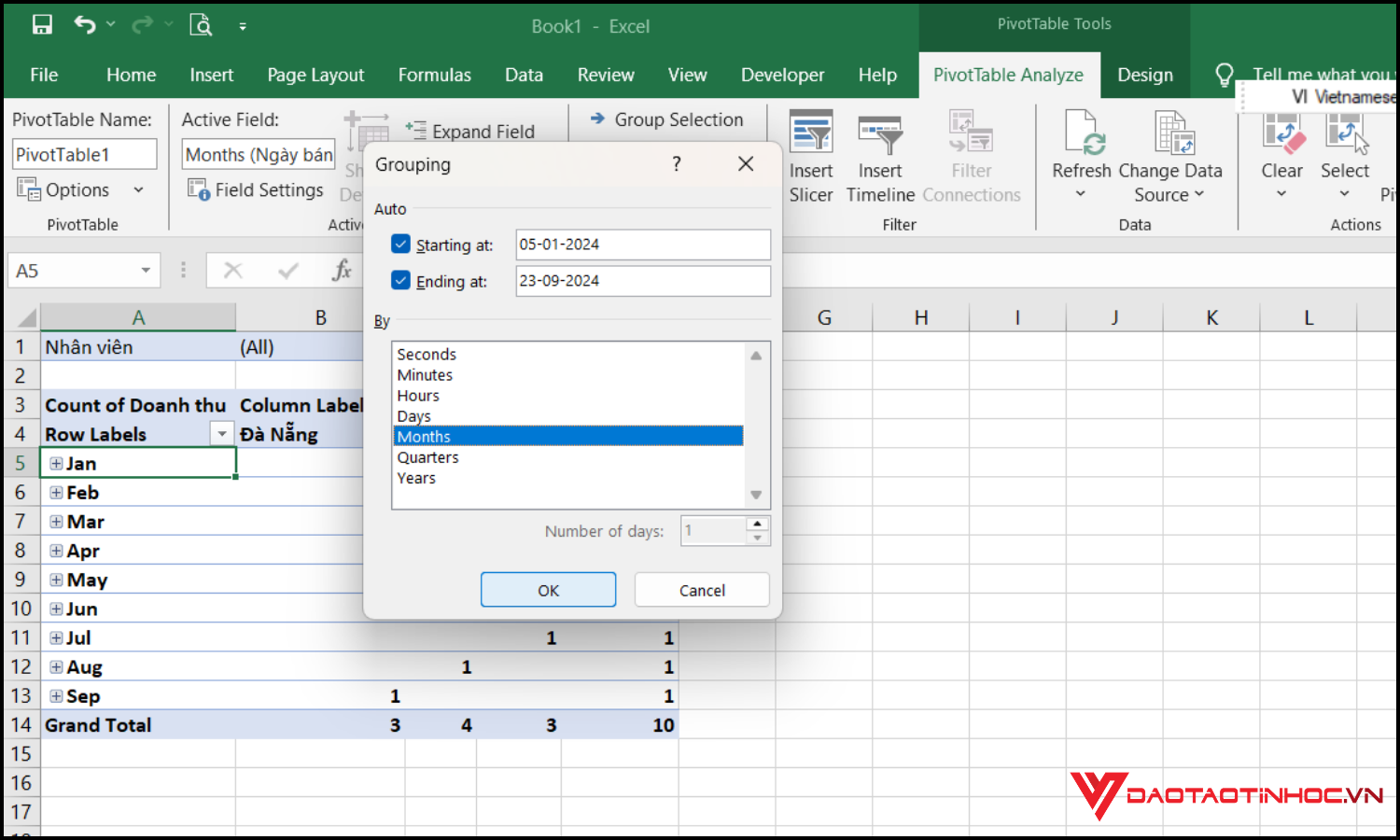The image size is (1400, 840).
Task: Open the Row Labels filter dropdown
Action: point(222,433)
